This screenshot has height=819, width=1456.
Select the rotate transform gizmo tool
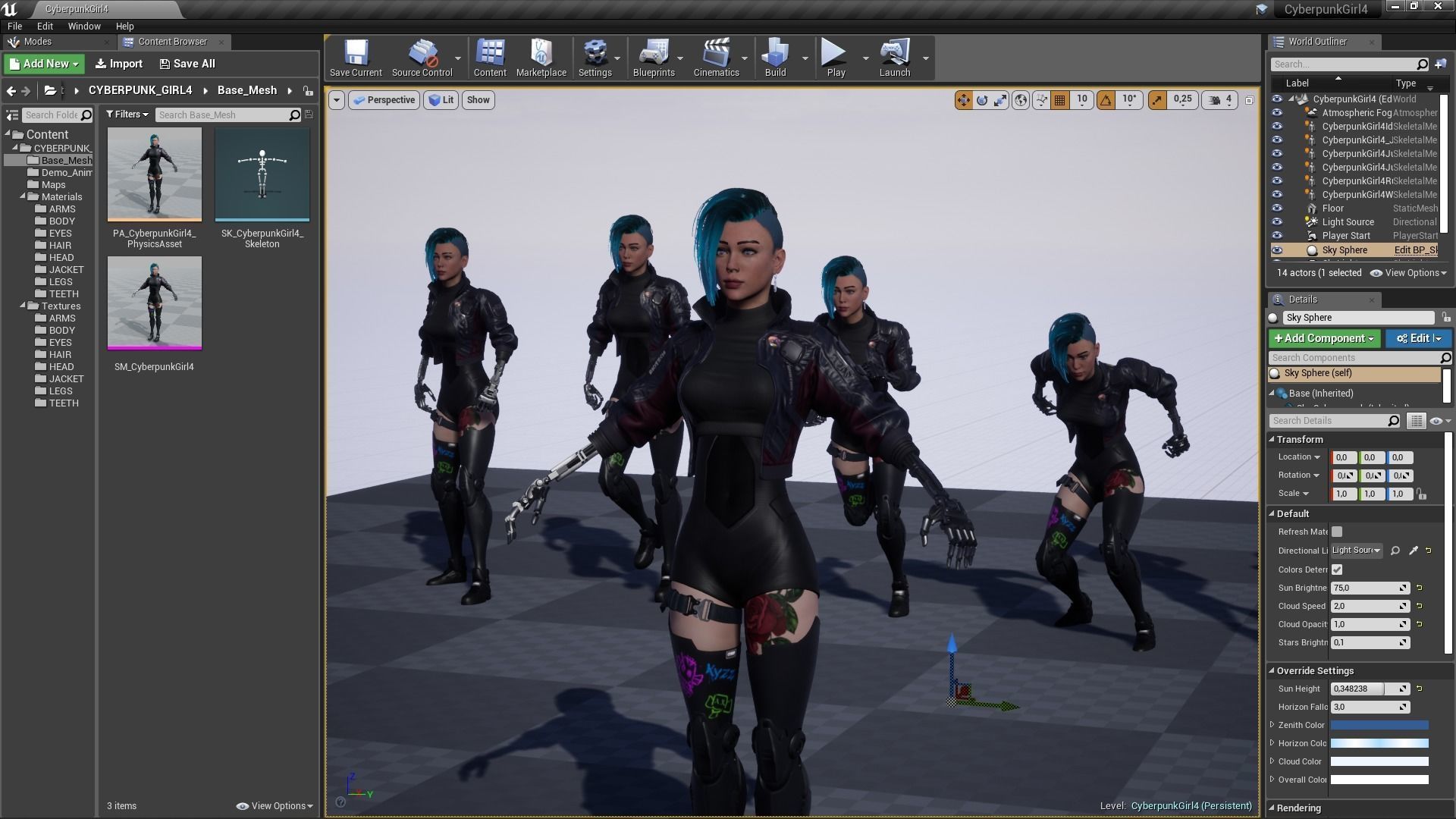click(x=982, y=99)
